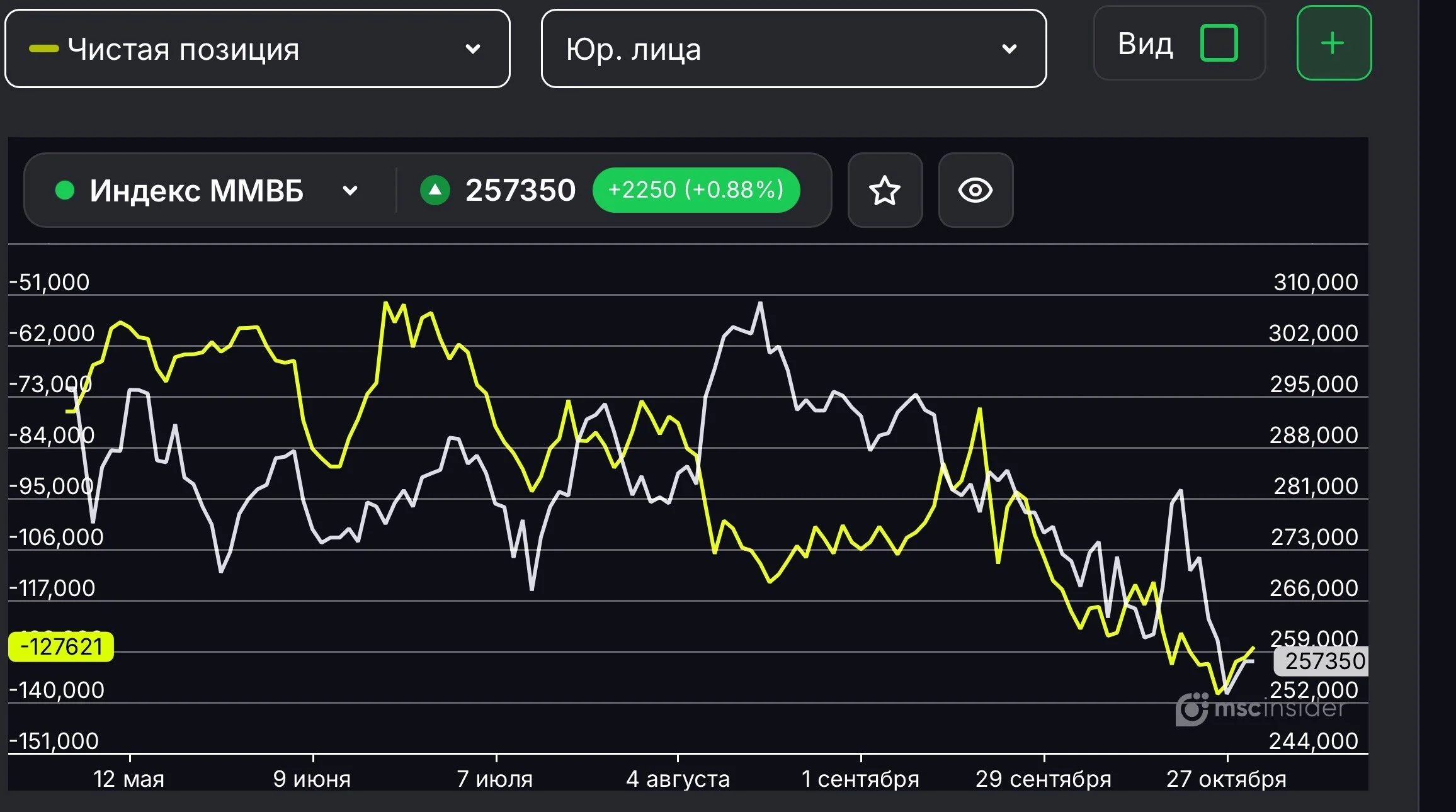Click the chevron arrow in Юр. лица box
The width and height of the screenshot is (1456, 812).
tap(1010, 48)
